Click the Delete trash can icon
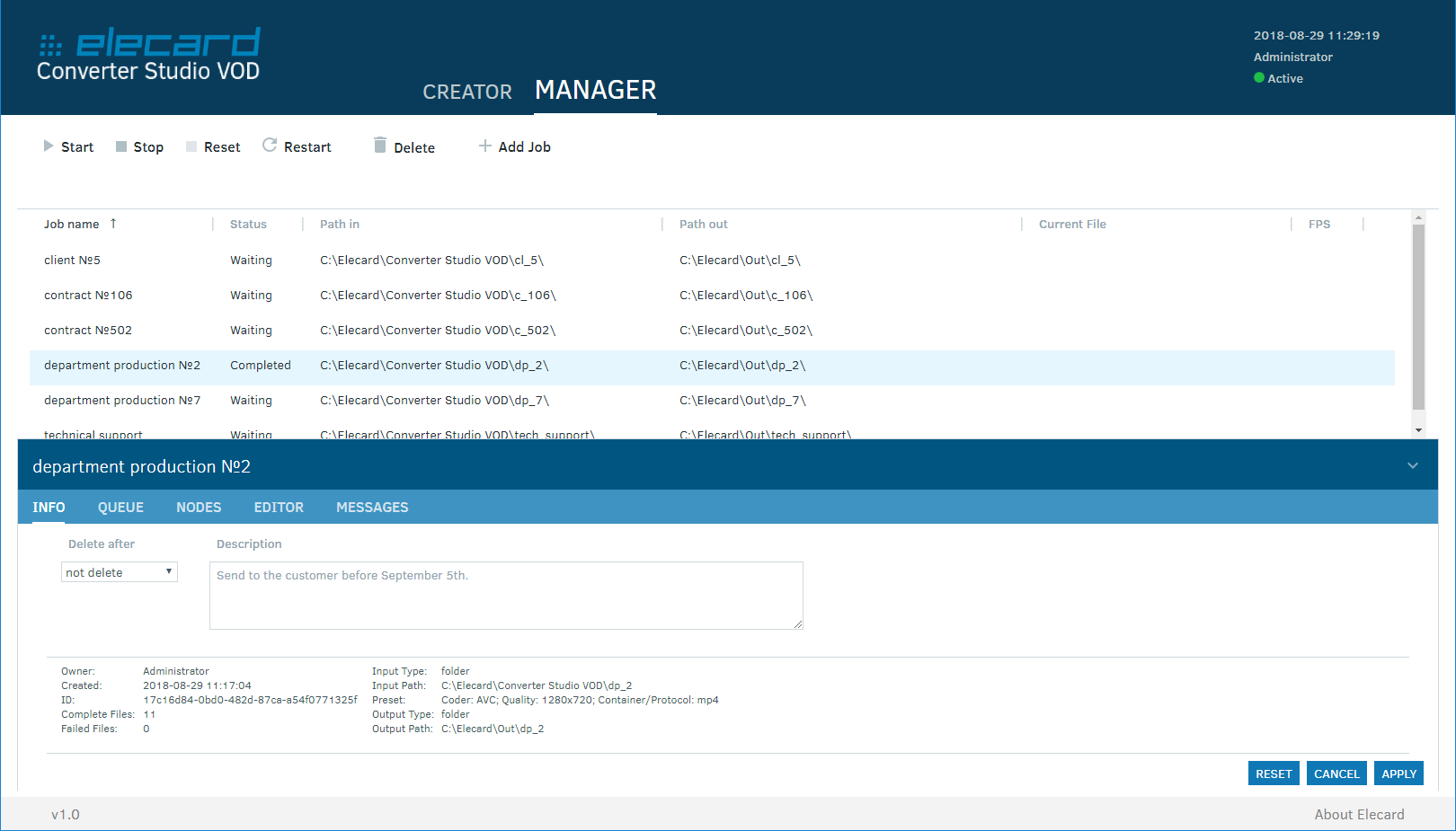 click(x=380, y=146)
